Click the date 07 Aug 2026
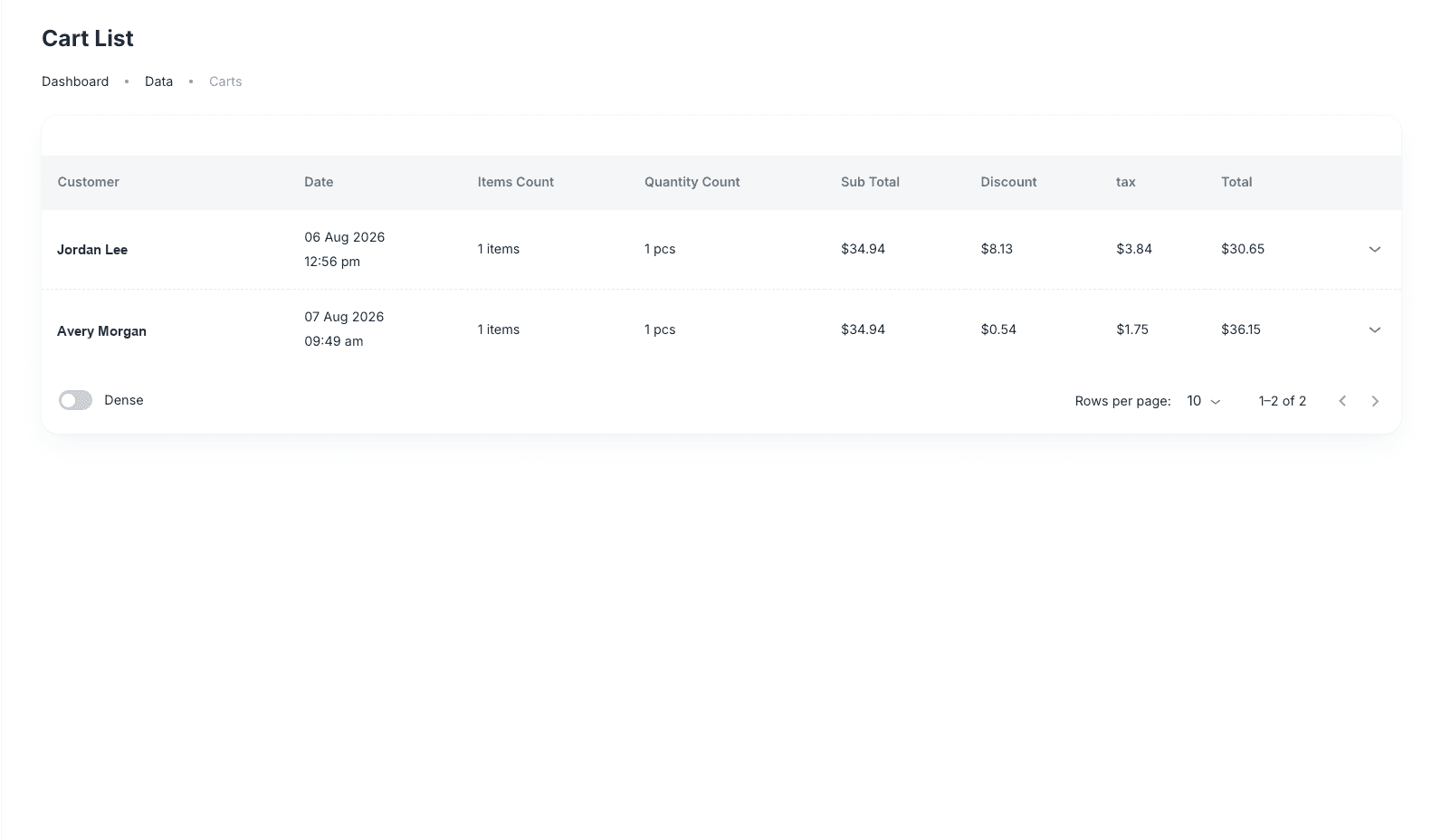The width and height of the screenshot is (1441, 840). [x=344, y=317]
